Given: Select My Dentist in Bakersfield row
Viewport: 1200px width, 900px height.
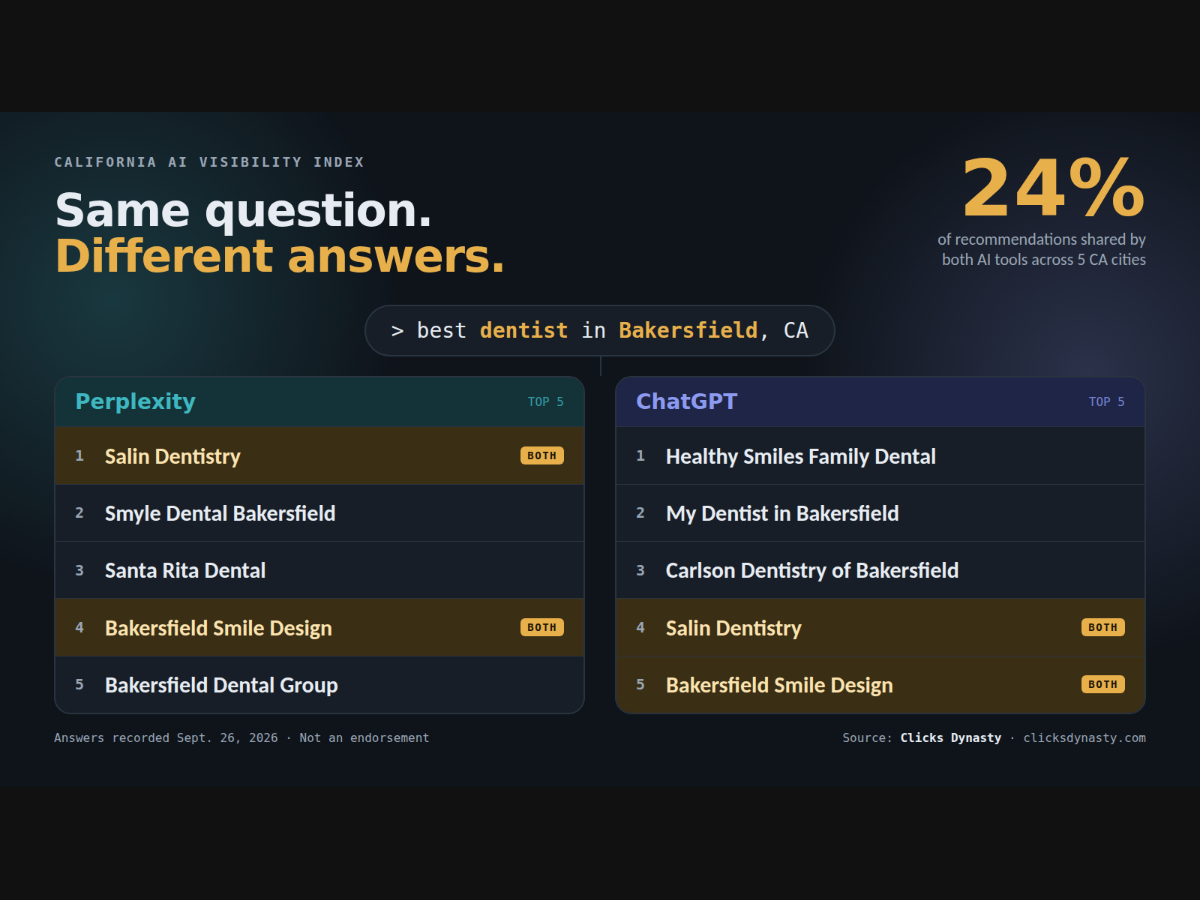Looking at the screenshot, I should pos(880,513).
